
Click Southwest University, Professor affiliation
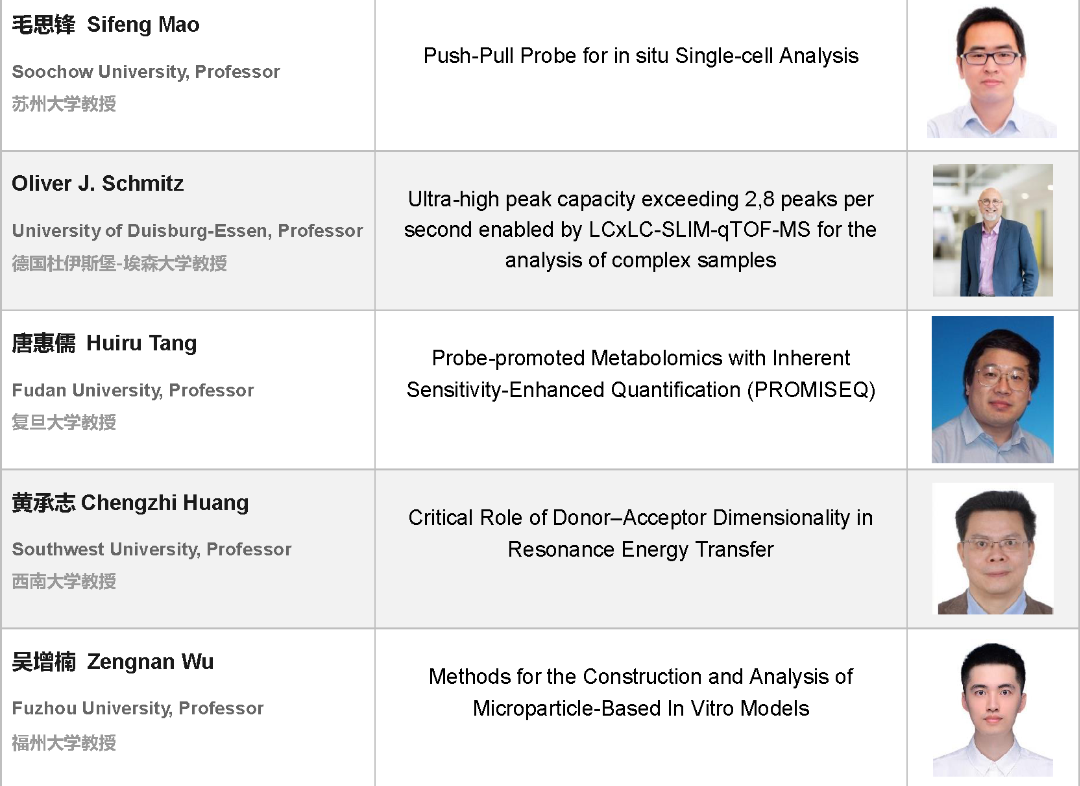point(152,549)
